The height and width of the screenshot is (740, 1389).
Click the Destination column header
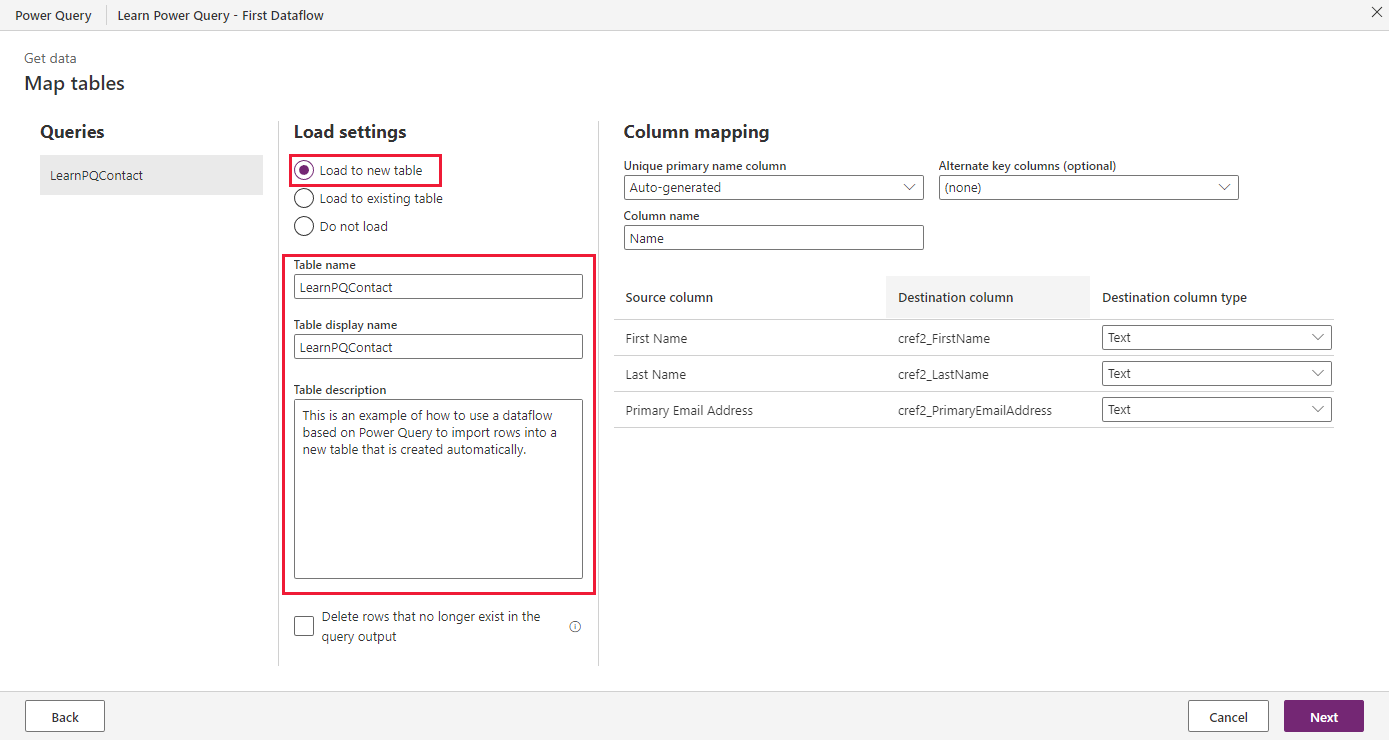click(955, 297)
